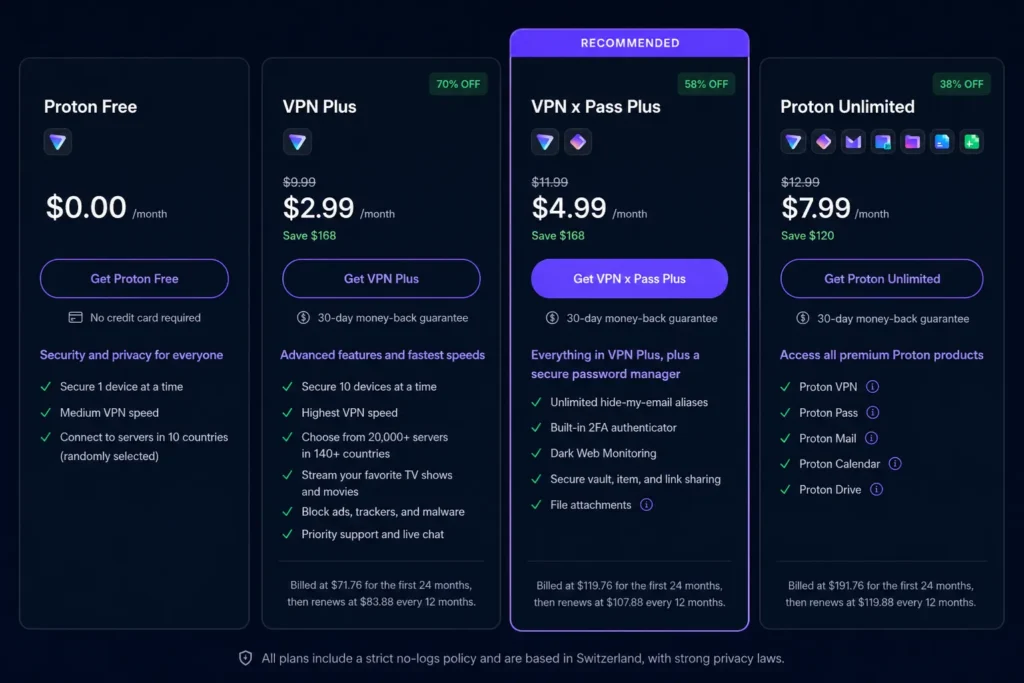Click the blue Proton Docs icon in Proton Unlimited

pos(941,142)
